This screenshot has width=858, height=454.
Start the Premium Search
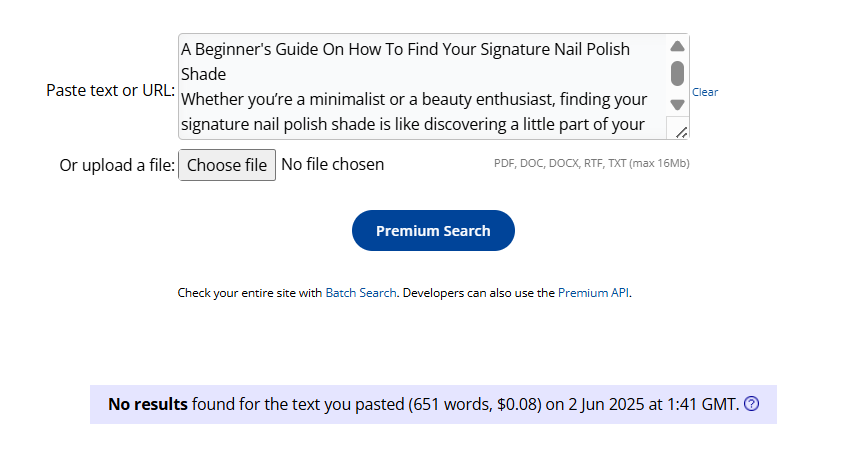pyautogui.click(x=433, y=231)
